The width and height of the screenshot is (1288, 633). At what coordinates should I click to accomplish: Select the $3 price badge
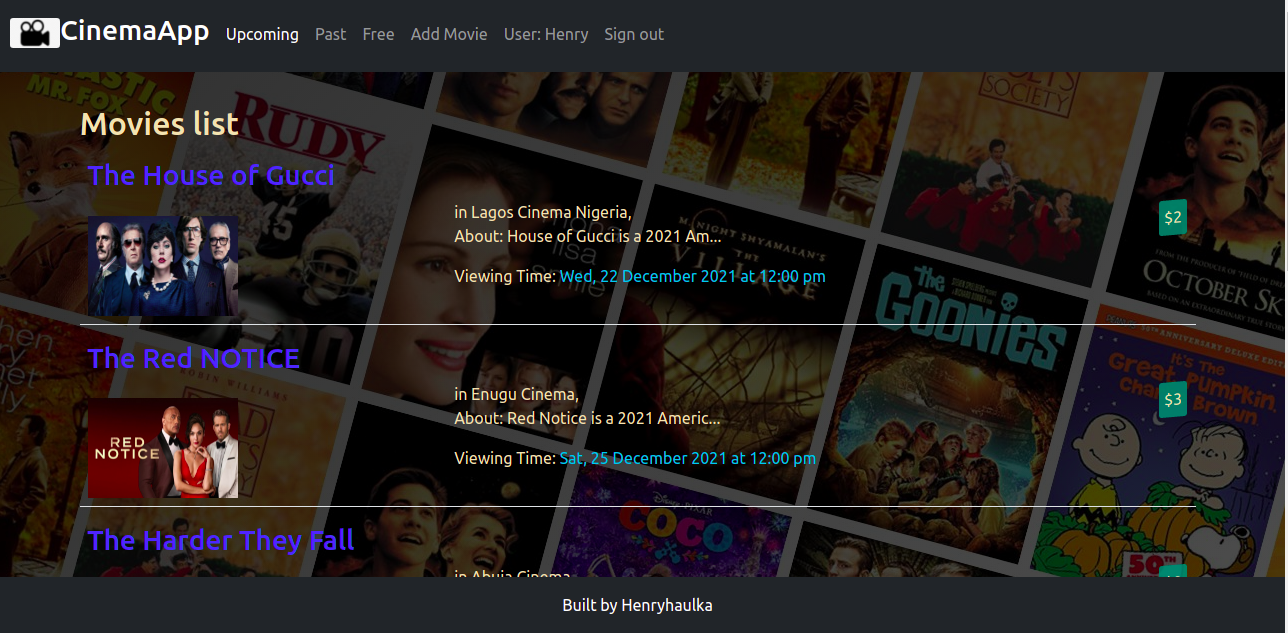pos(1173,400)
